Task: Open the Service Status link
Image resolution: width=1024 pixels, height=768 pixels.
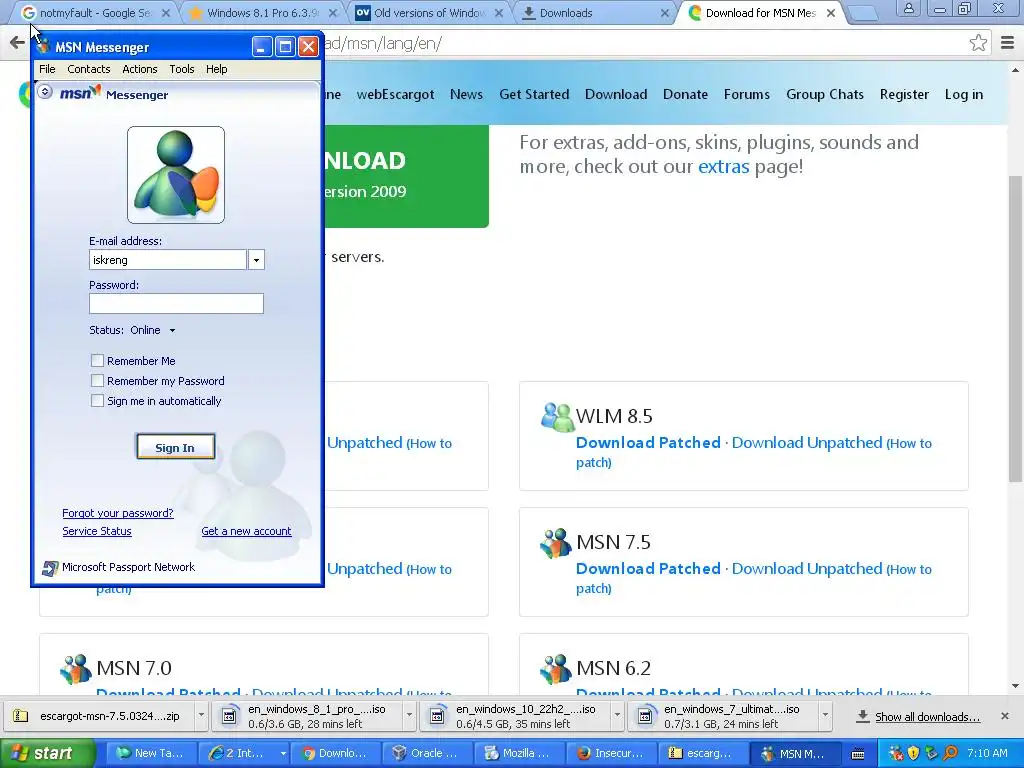Action: pyautogui.click(x=97, y=532)
